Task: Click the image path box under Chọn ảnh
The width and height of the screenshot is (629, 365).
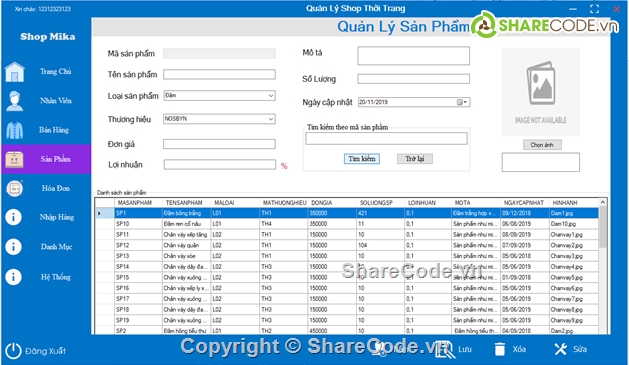Action: pos(540,162)
